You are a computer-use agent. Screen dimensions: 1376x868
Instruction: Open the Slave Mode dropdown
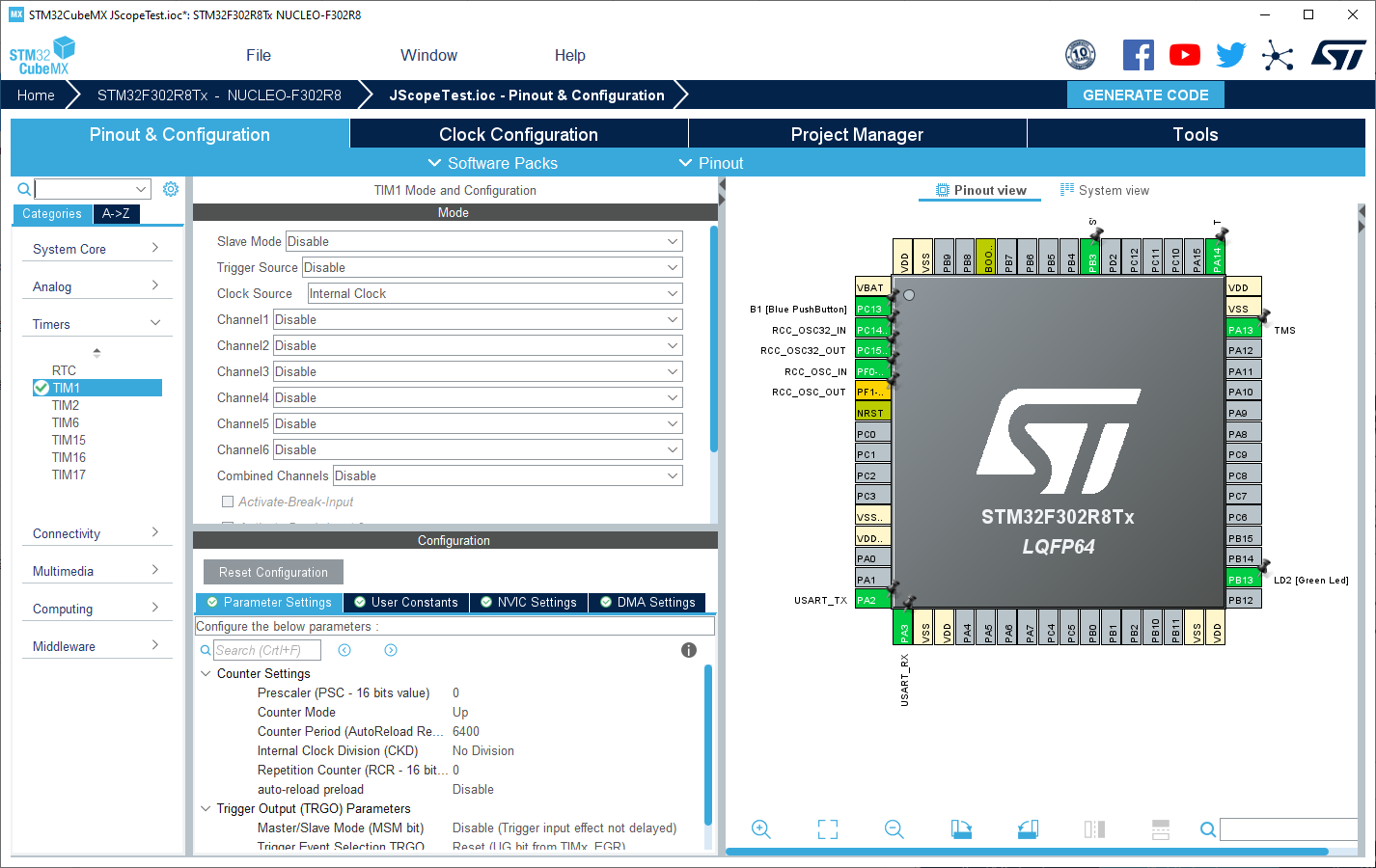click(483, 241)
